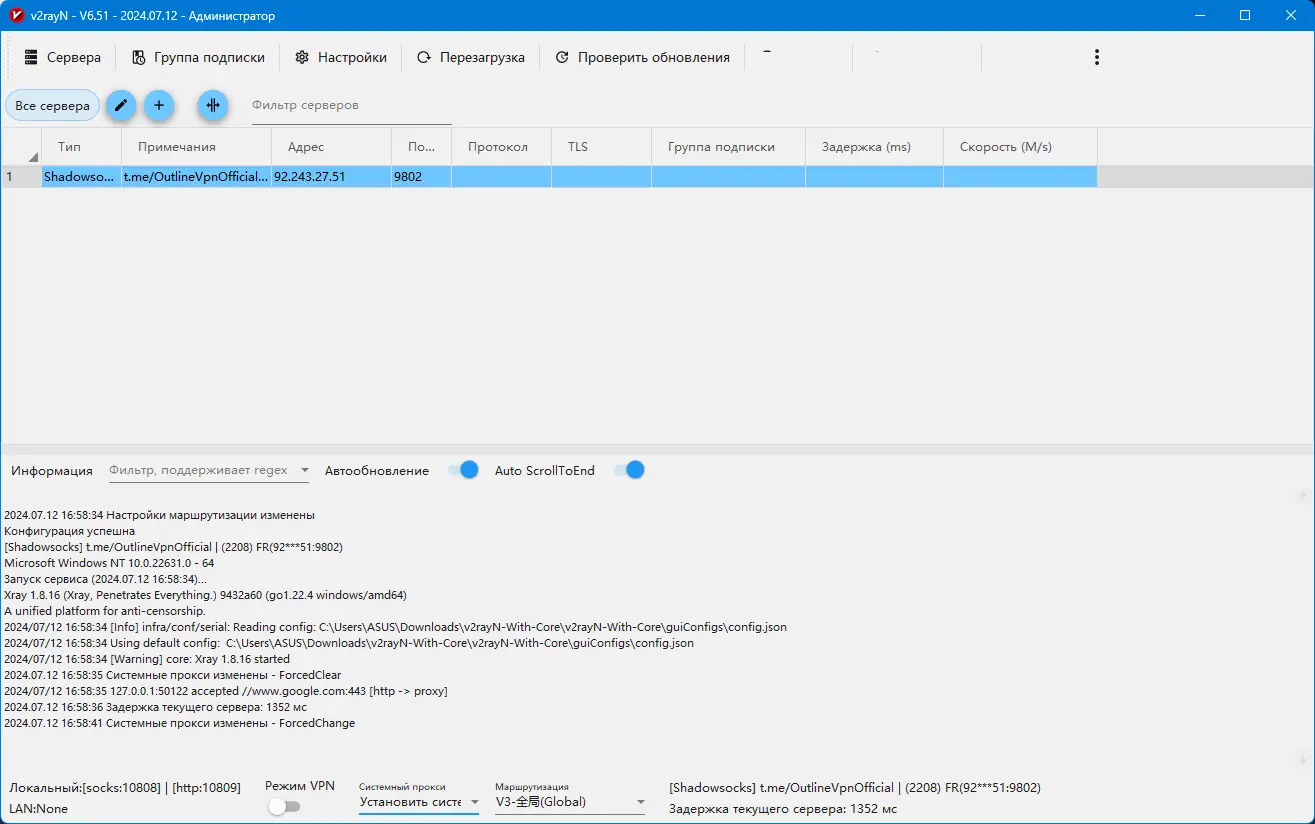Image resolution: width=1315 pixels, height=824 pixels.
Task: Minimize the v2rayN window
Action: (1200, 16)
